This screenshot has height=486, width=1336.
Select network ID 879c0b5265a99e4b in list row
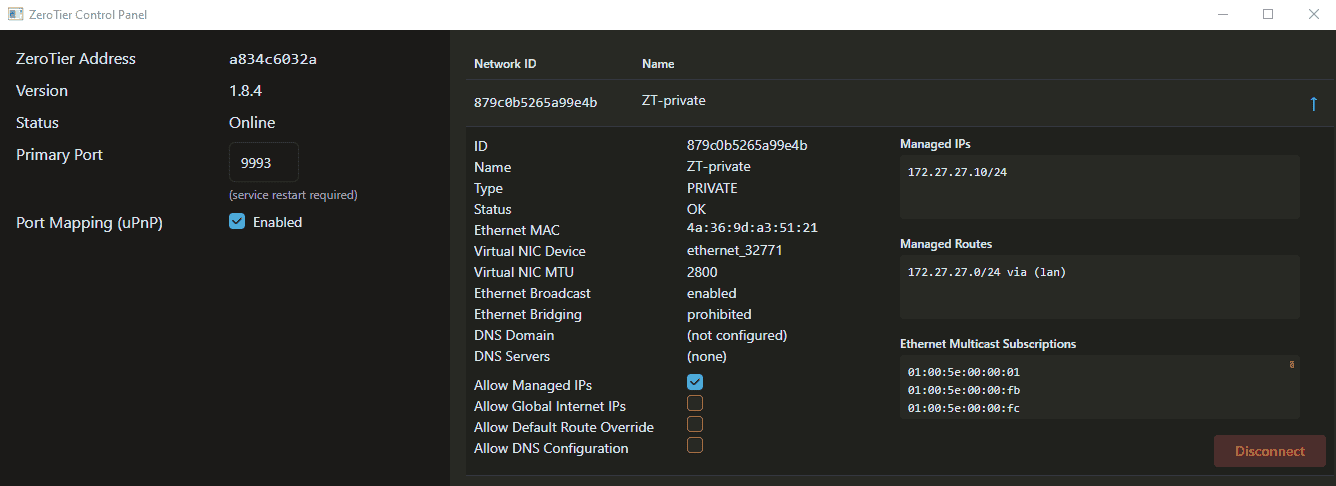pyautogui.click(x=535, y=102)
